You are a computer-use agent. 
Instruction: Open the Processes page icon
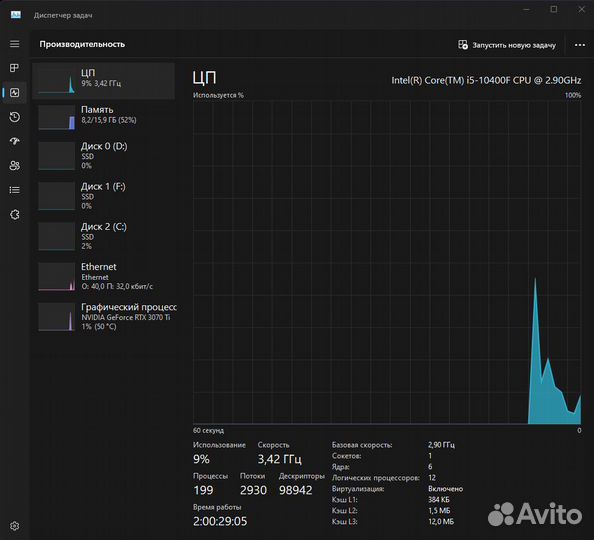click(14, 68)
